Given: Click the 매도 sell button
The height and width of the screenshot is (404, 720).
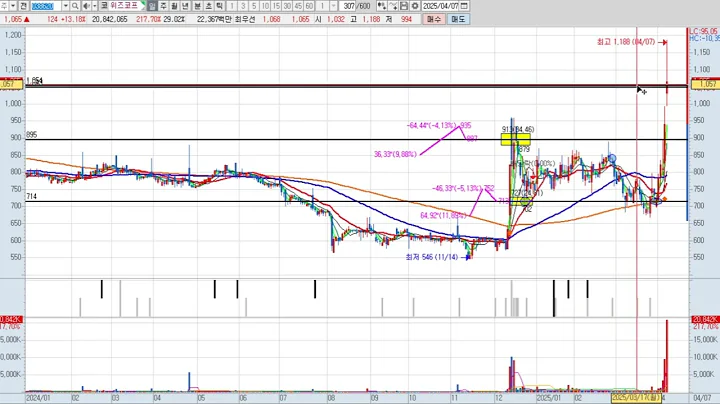Looking at the screenshot, I should [458, 19].
